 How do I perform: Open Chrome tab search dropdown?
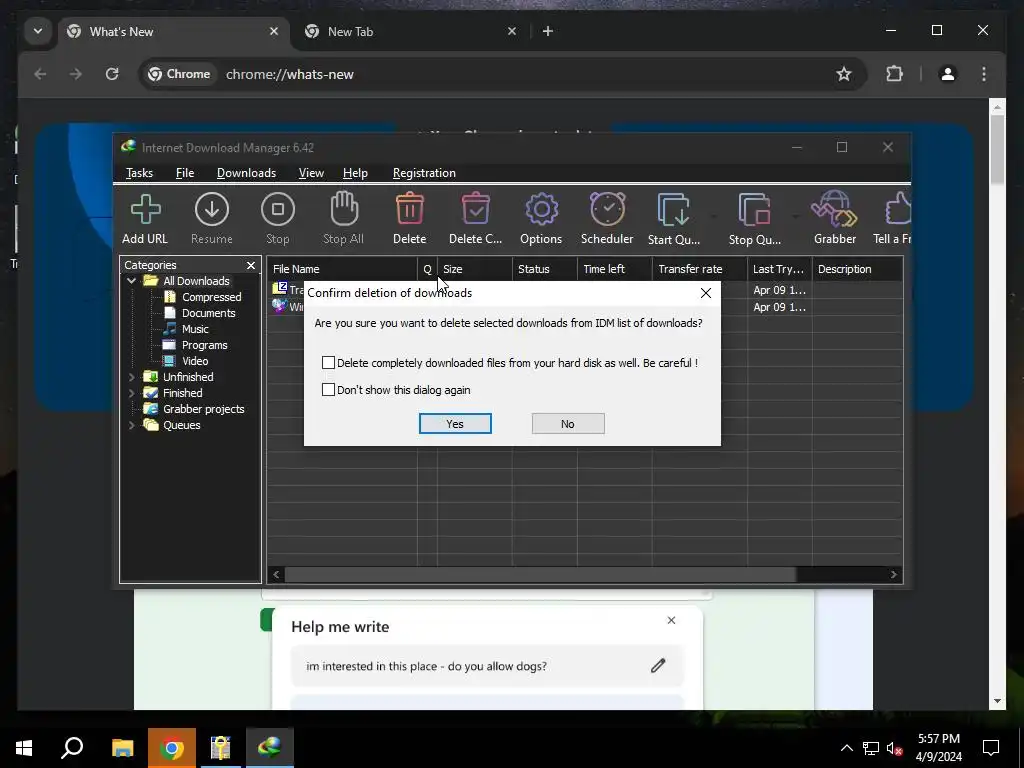[x=38, y=31]
